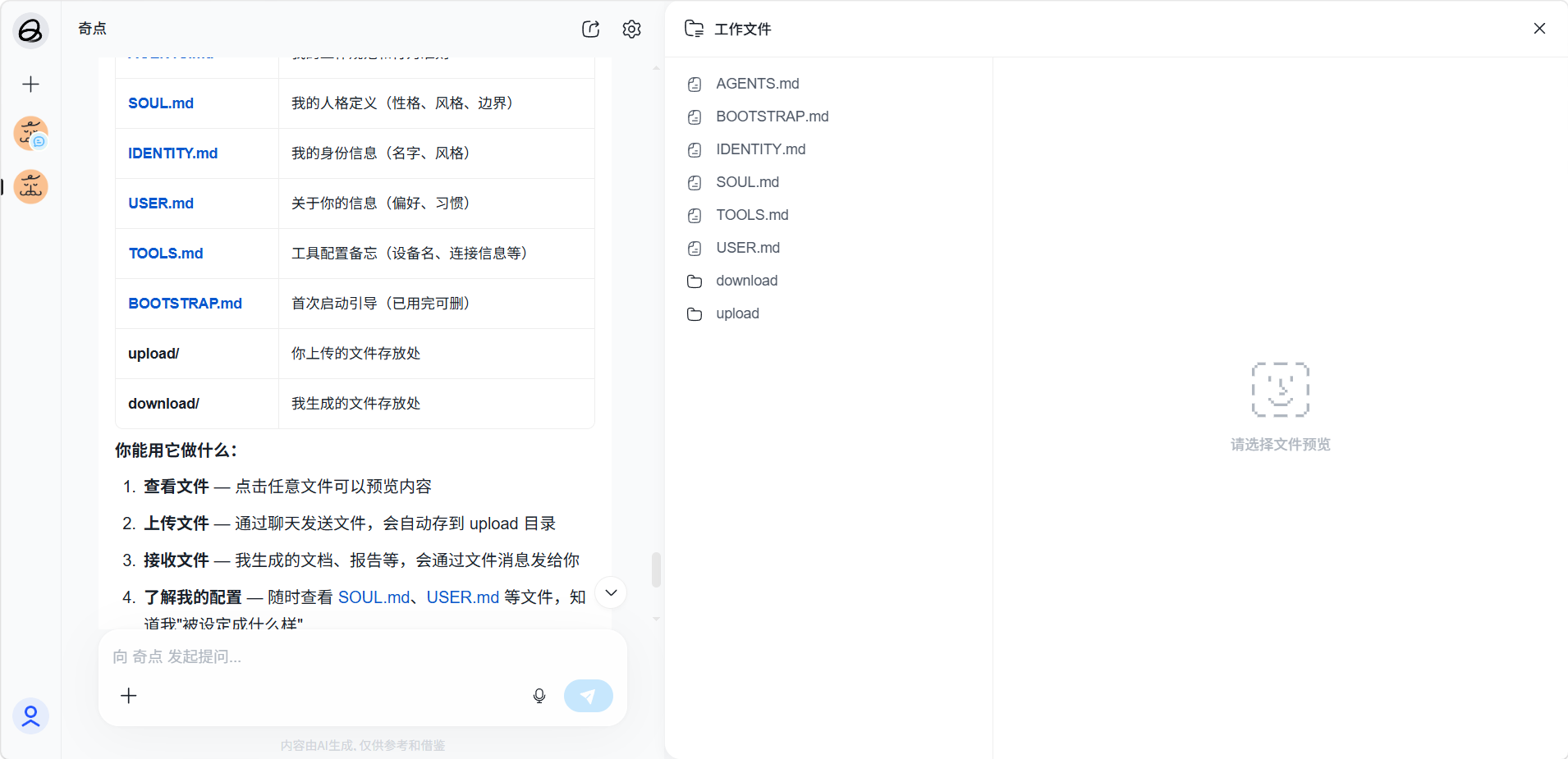Click the 关于你的信息 description cell
1568x759 pixels.
437,203
